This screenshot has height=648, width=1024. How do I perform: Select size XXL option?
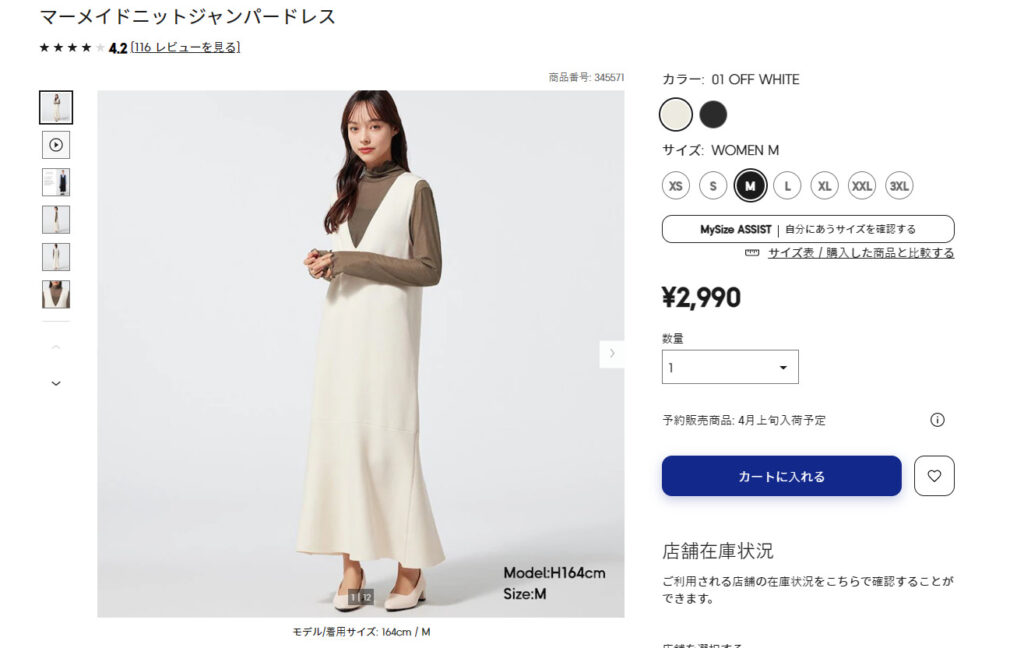[x=862, y=186]
